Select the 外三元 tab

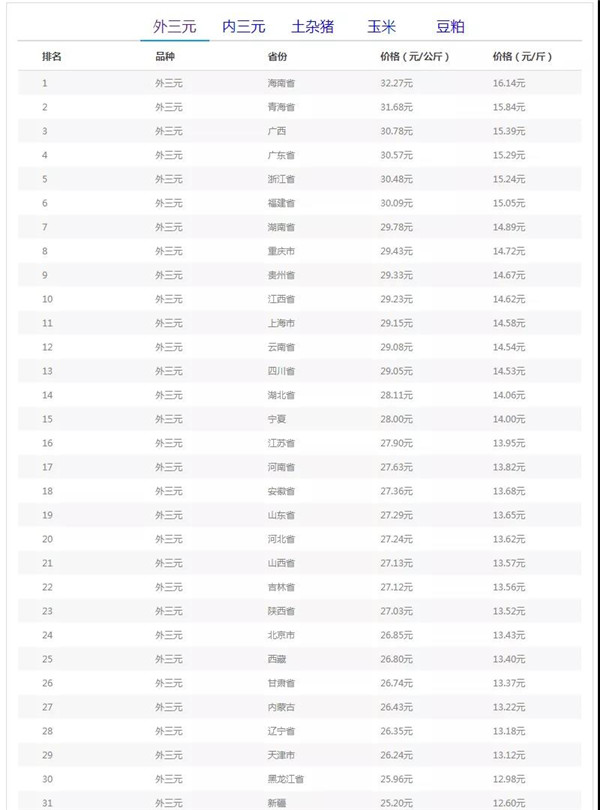[x=175, y=26]
